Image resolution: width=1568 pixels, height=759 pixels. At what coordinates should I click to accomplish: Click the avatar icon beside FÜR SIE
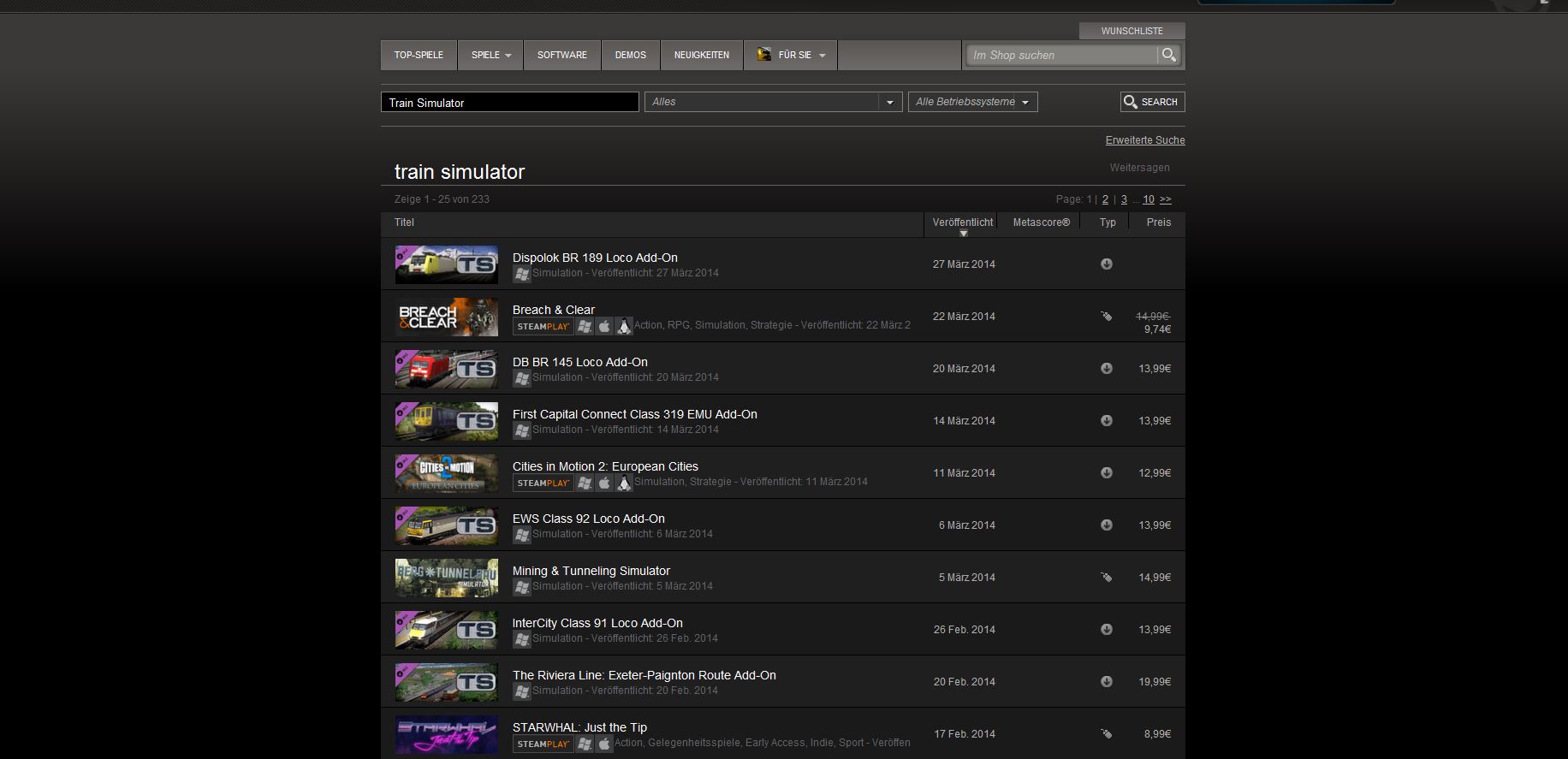point(763,55)
